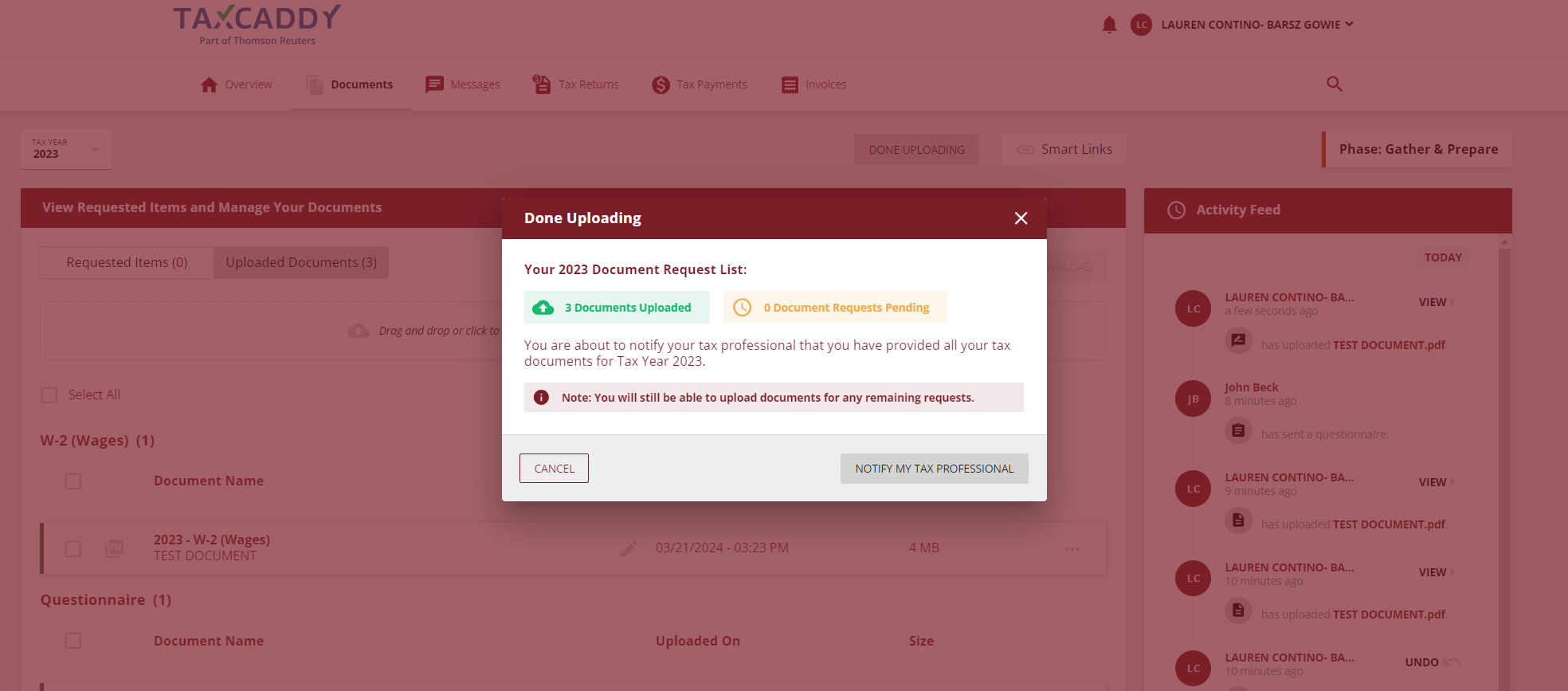
Task: Click the Overview home icon
Action: pyautogui.click(x=209, y=84)
